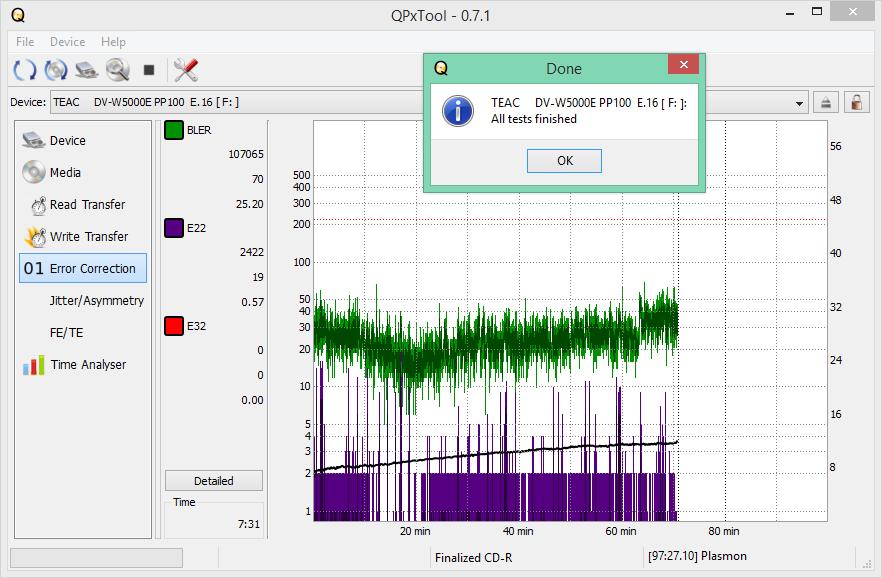Click the E22 average value 0.57

tap(253, 302)
